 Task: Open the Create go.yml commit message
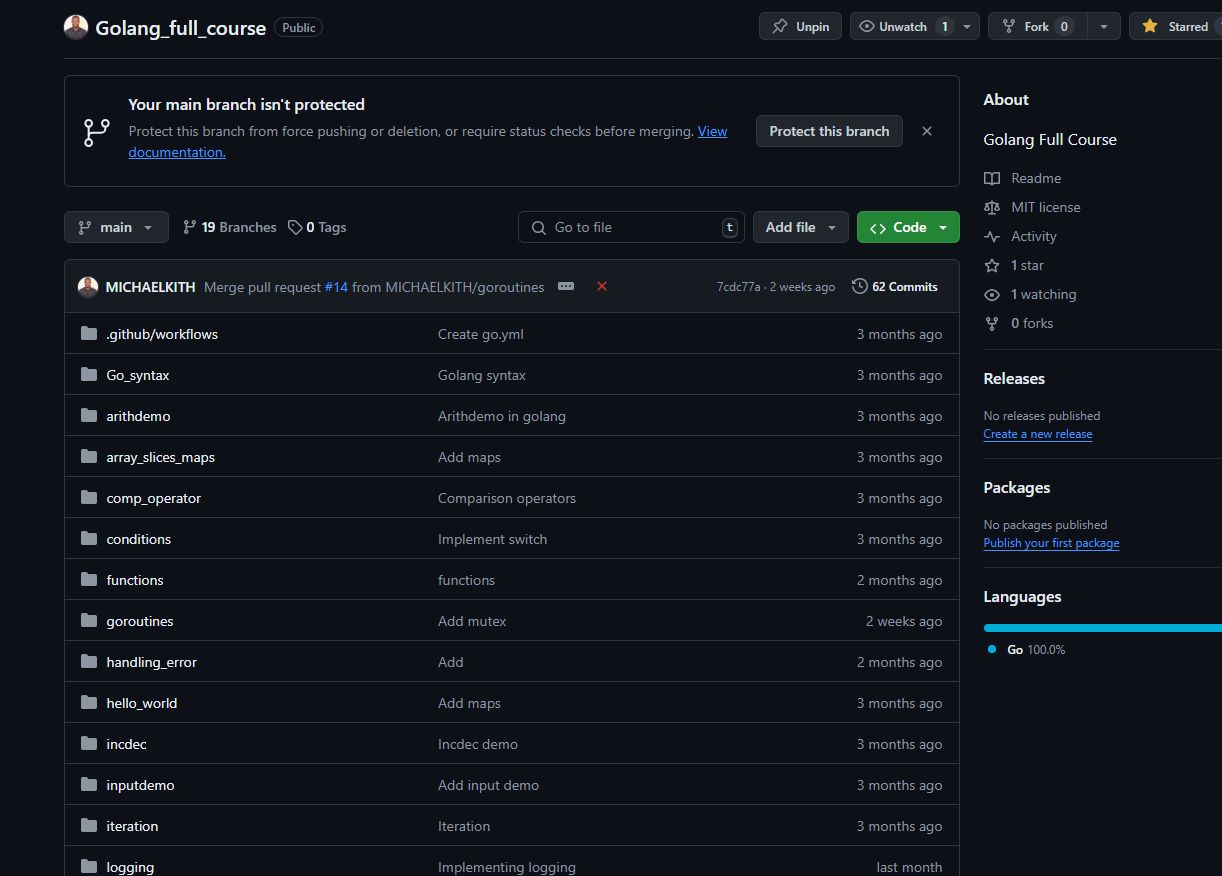481,334
